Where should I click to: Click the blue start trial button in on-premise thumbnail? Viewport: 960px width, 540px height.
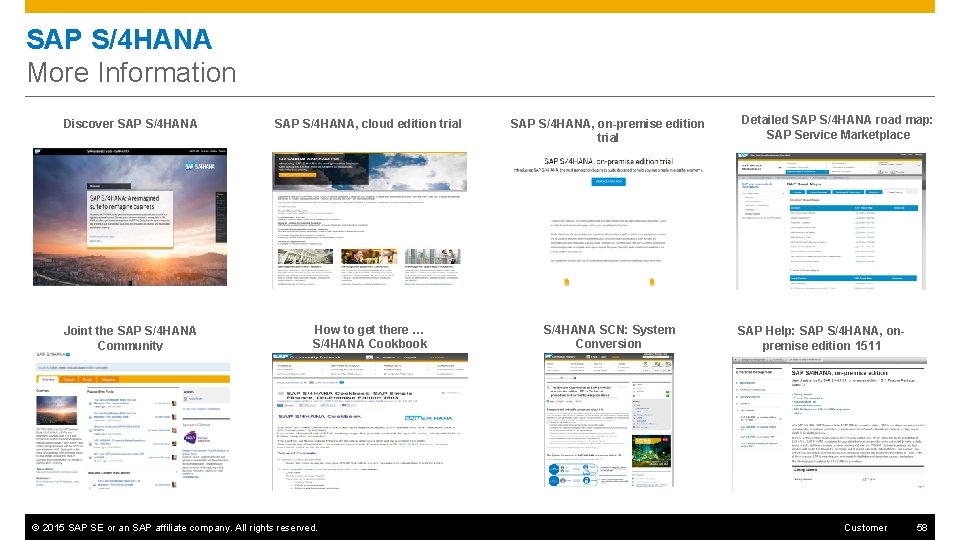[x=608, y=182]
